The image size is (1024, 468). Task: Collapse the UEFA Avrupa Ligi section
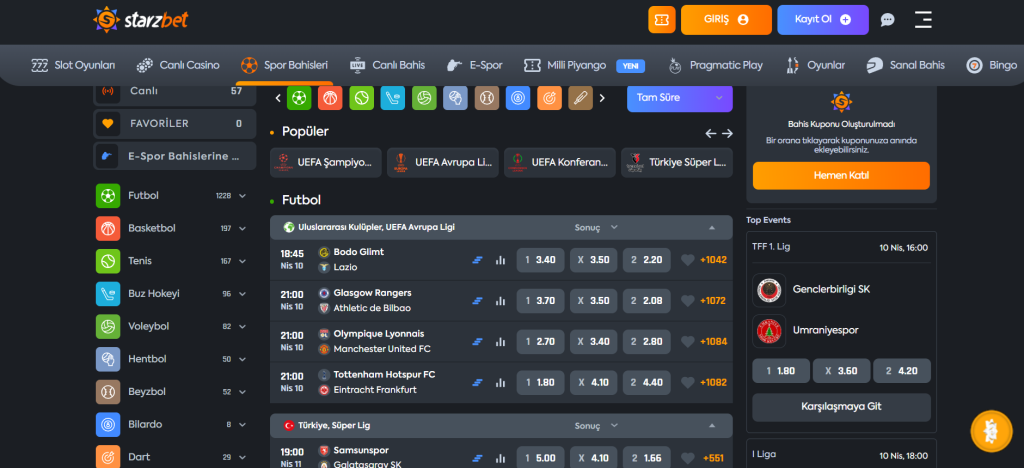[x=712, y=228]
